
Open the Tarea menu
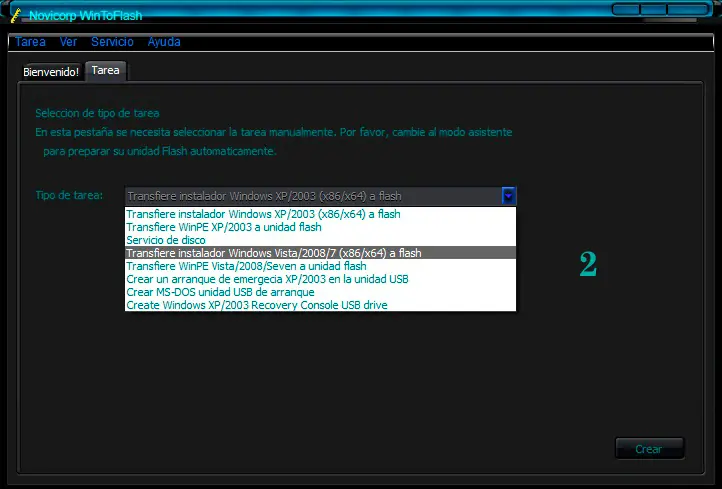(30, 42)
